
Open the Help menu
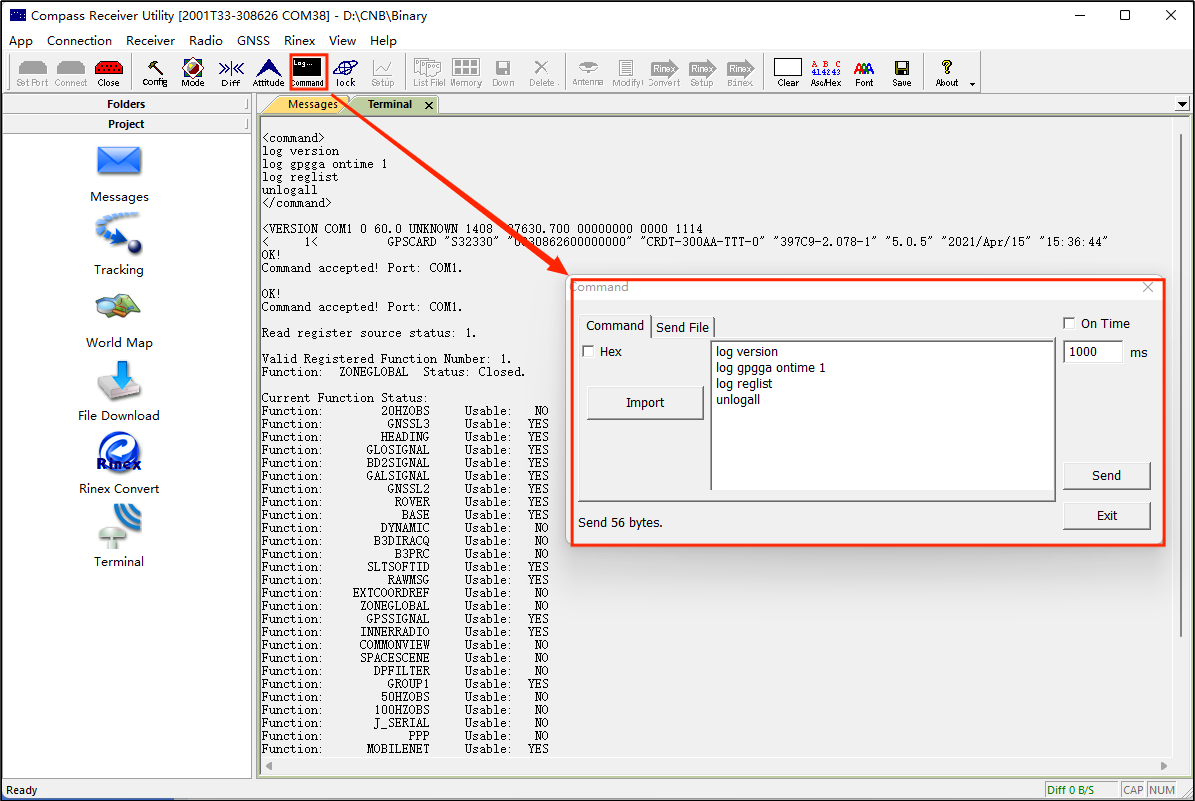point(383,40)
